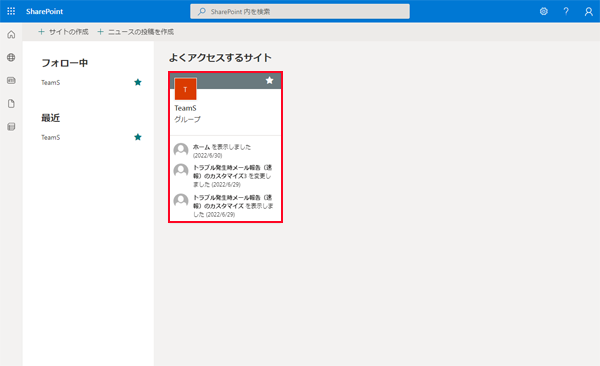
Task: Unfollow TeamS star under フォロー中
Action: coord(138,82)
